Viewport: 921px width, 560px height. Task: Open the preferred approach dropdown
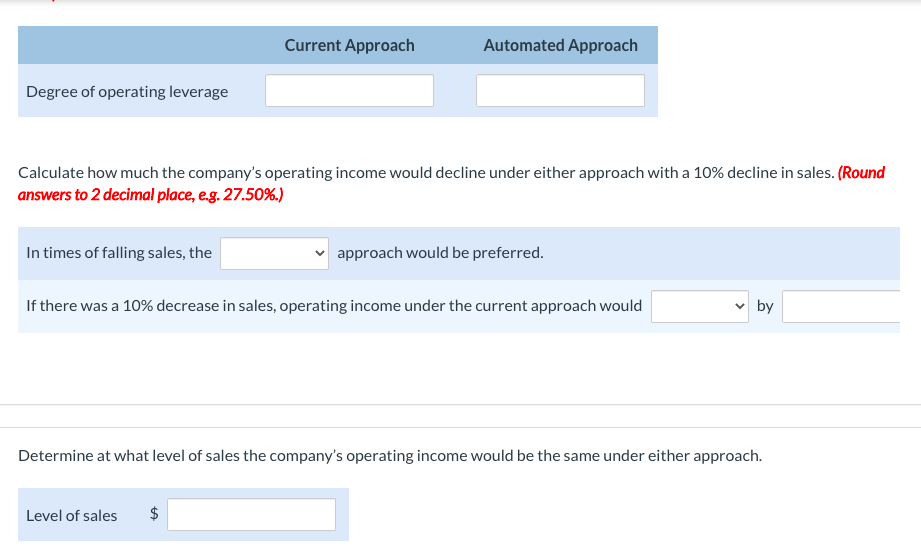[274, 253]
